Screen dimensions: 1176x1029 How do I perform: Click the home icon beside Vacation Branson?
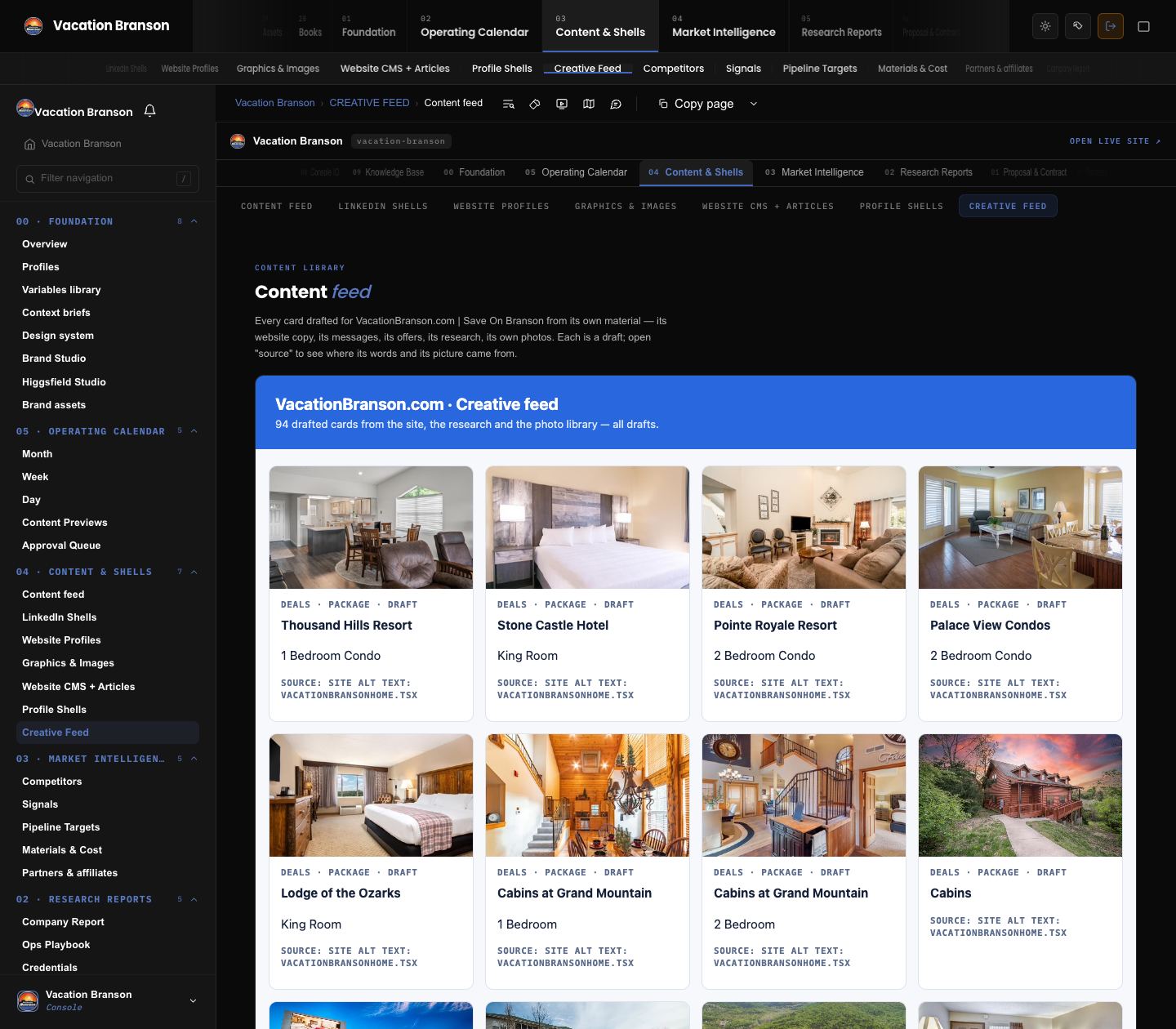(x=30, y=144)
